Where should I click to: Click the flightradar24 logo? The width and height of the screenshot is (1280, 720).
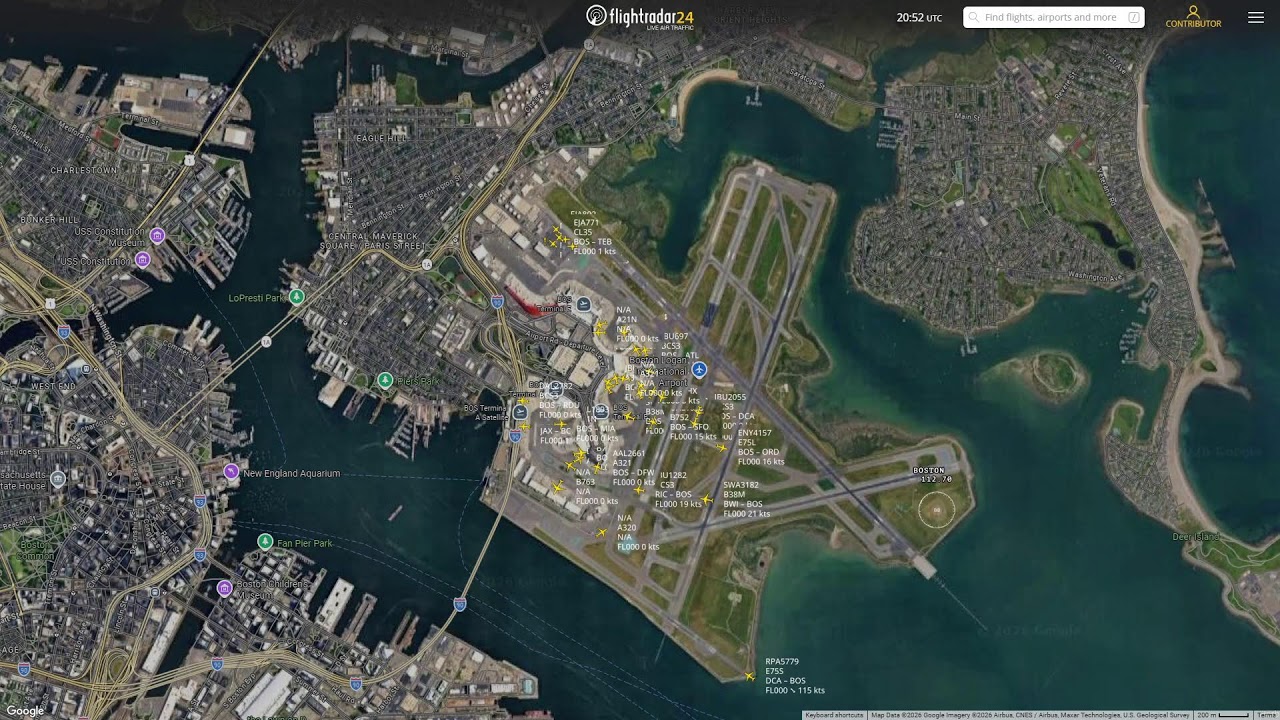tap(640, 16)
